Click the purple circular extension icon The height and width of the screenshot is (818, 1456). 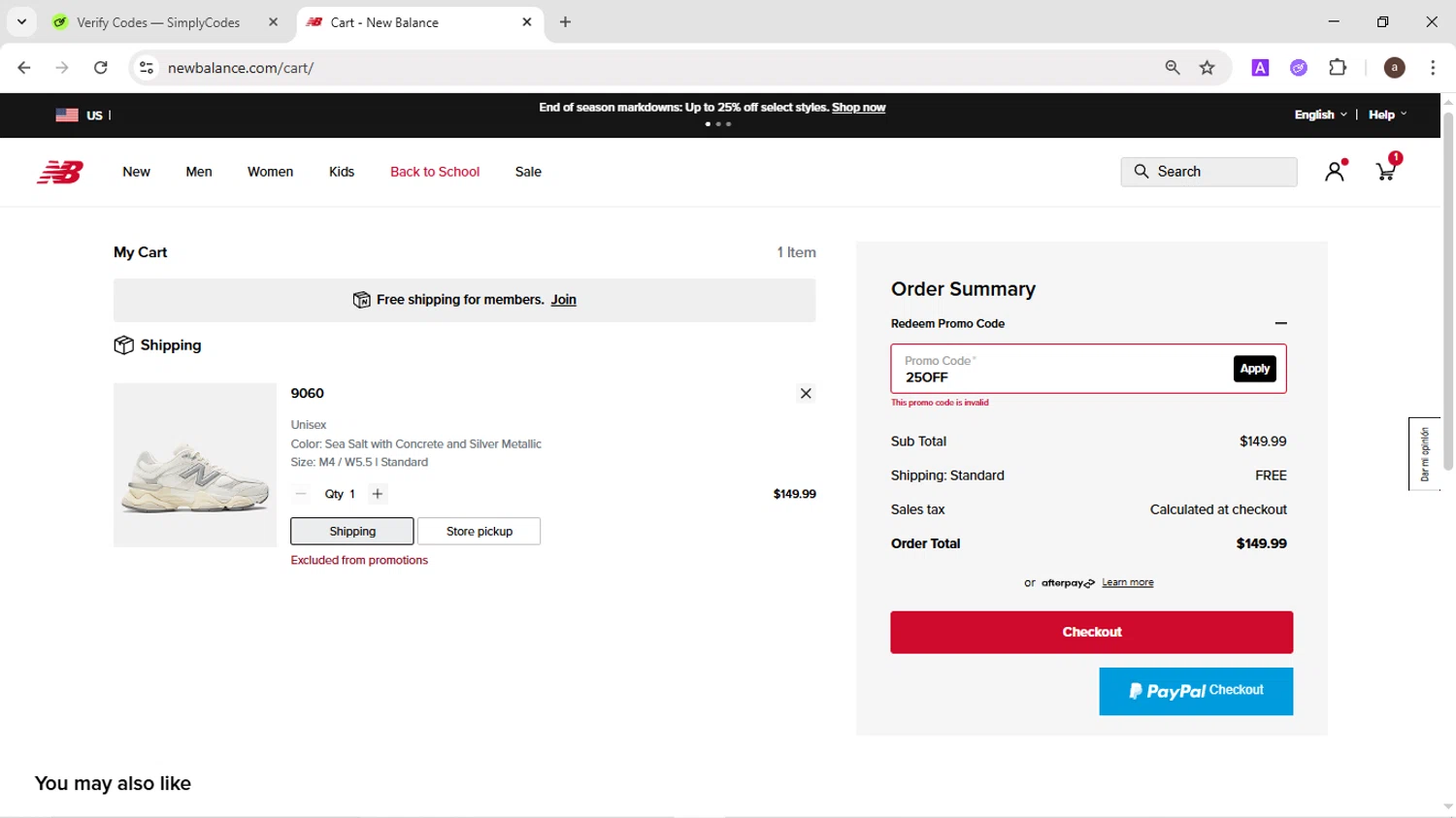pos(1299,68)
